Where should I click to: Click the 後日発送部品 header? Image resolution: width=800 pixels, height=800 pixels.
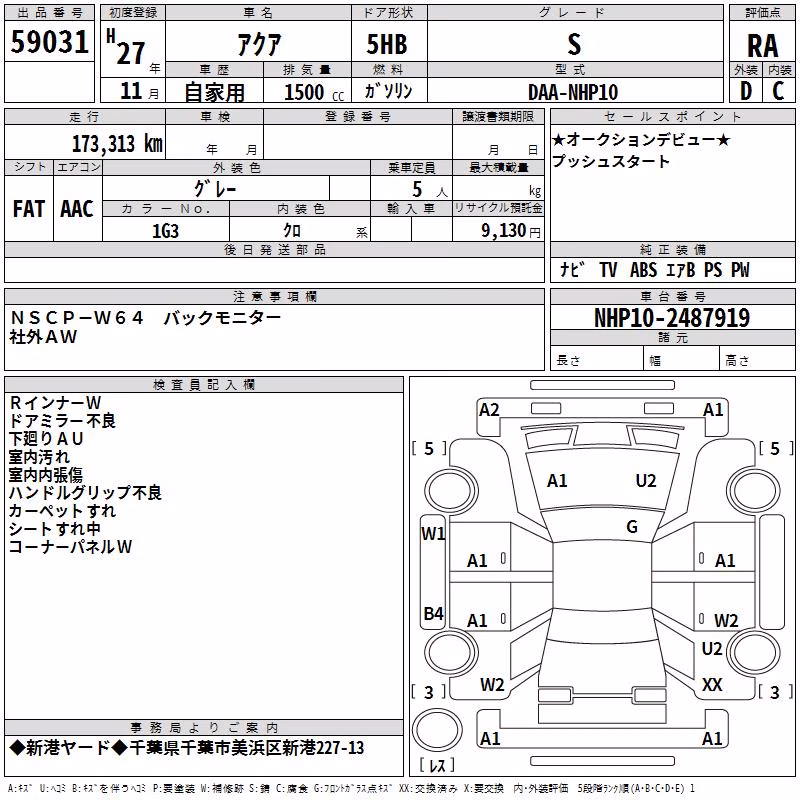tap(274, 249)
